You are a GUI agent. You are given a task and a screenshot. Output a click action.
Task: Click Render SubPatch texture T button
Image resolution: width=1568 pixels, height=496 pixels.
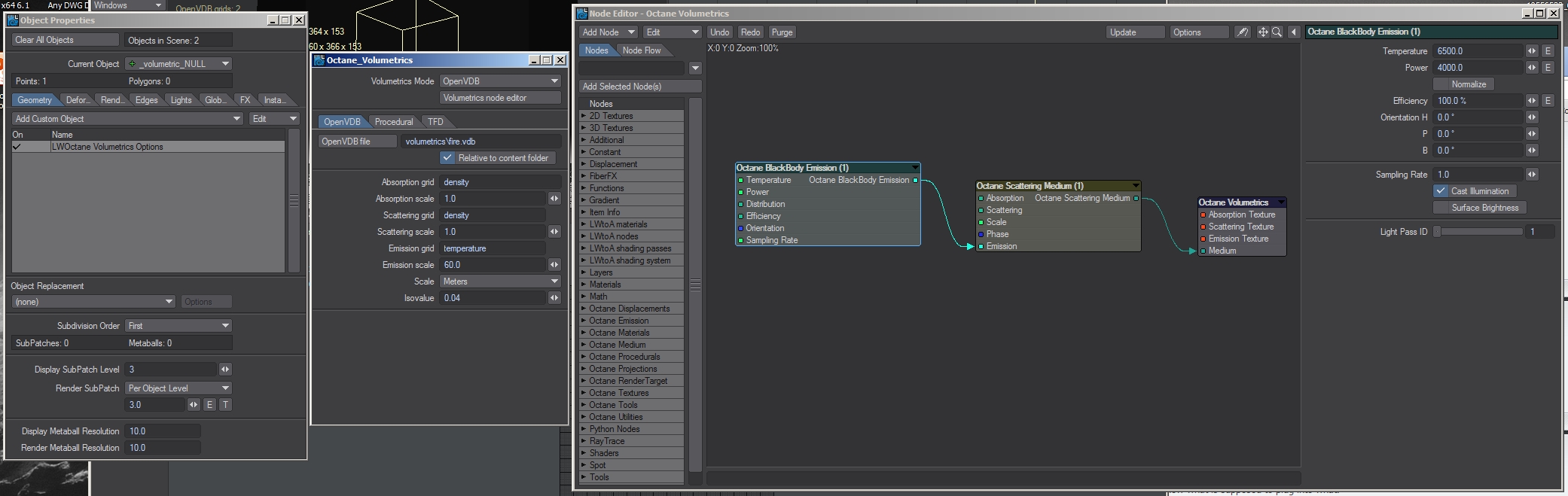click(225, 405)
